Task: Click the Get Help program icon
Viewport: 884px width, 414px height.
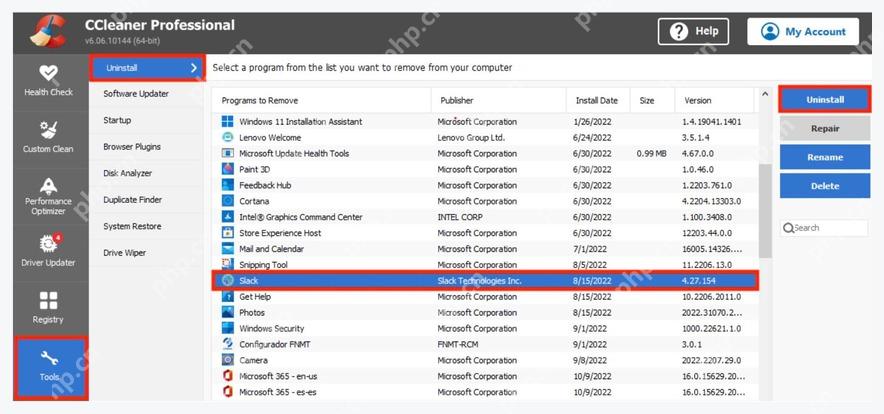Action: [x=228, y=296]
